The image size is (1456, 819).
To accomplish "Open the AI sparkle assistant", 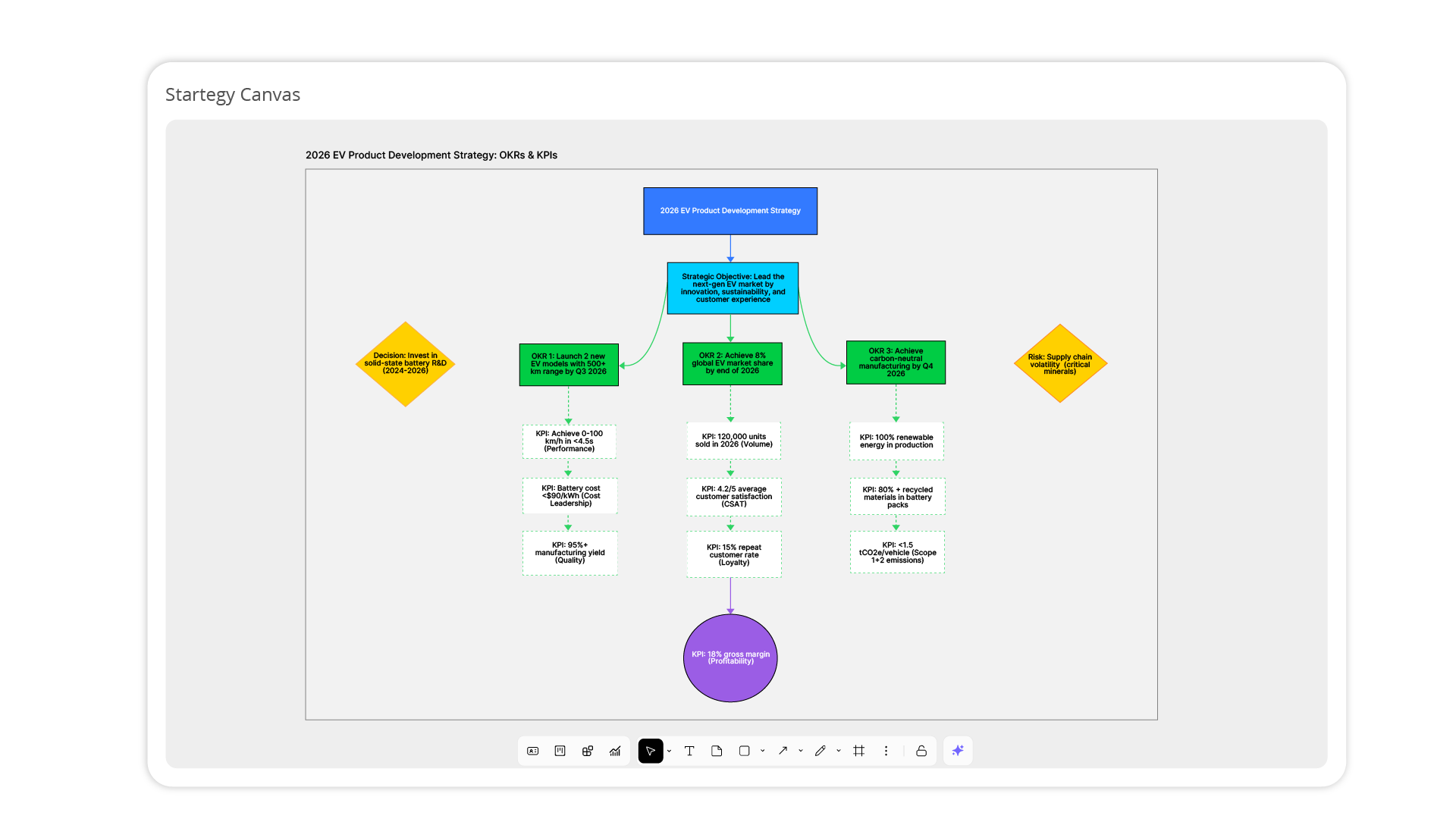I will [x=958, y=751].
